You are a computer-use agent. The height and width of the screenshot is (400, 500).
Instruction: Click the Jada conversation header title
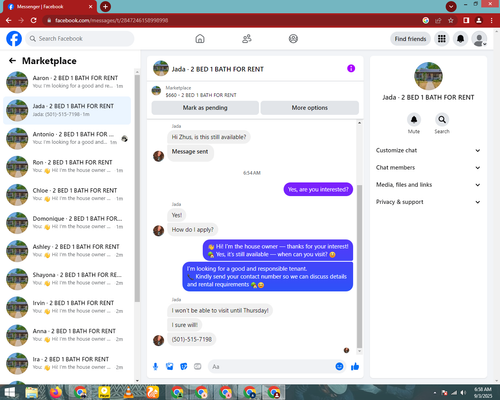218,69
